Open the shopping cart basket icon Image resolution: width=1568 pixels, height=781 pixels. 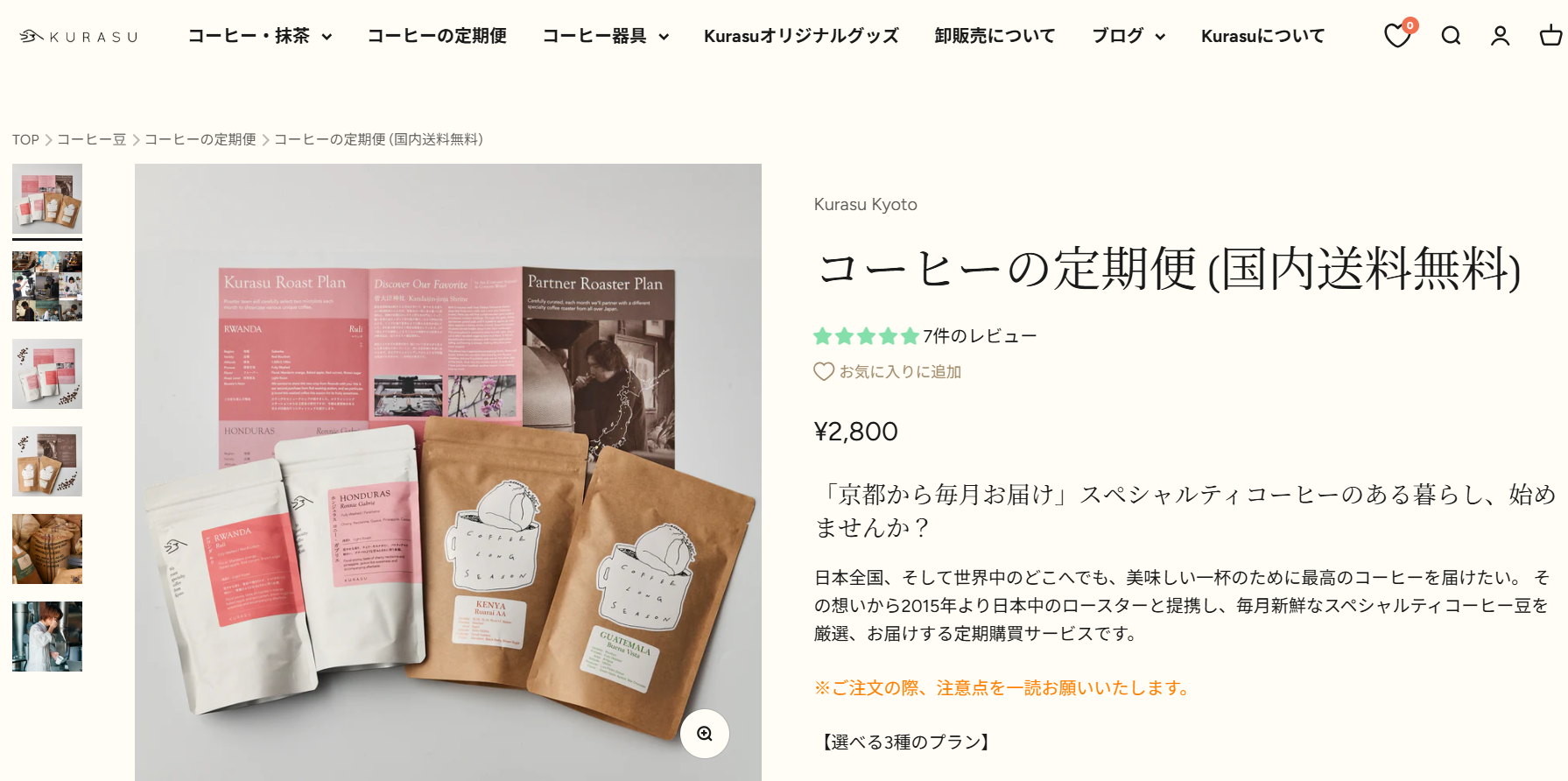(1551, 36)
